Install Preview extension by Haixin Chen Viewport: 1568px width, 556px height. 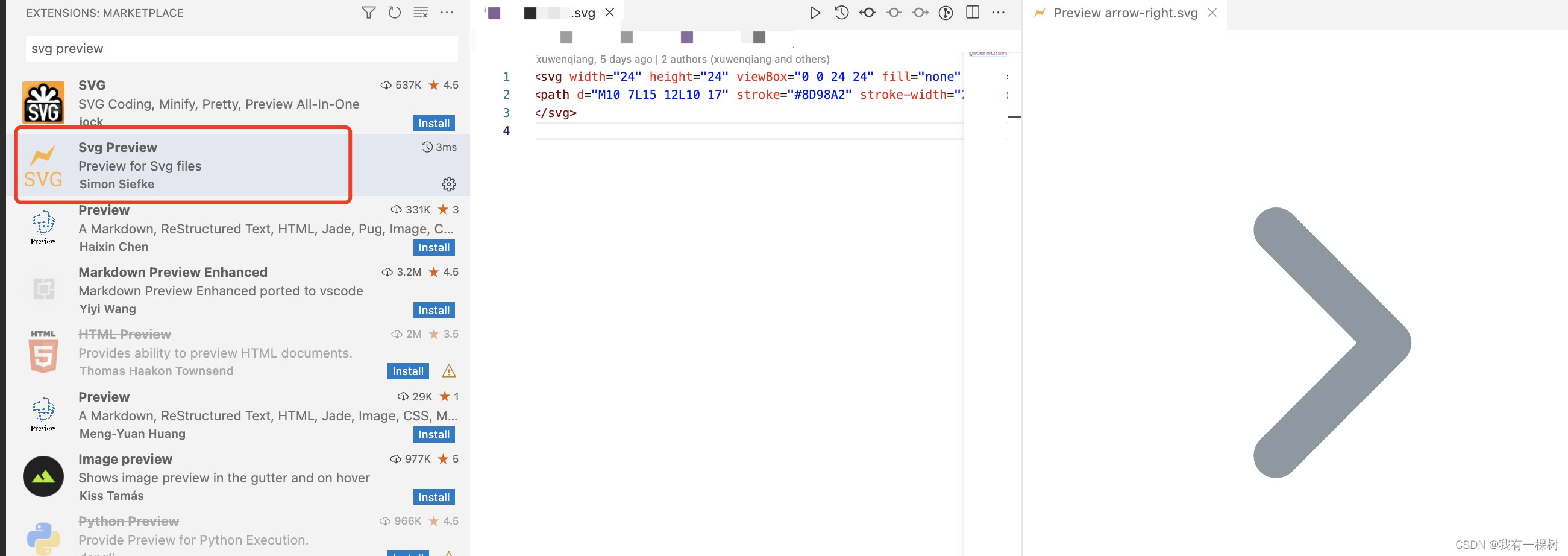(434, 248)
